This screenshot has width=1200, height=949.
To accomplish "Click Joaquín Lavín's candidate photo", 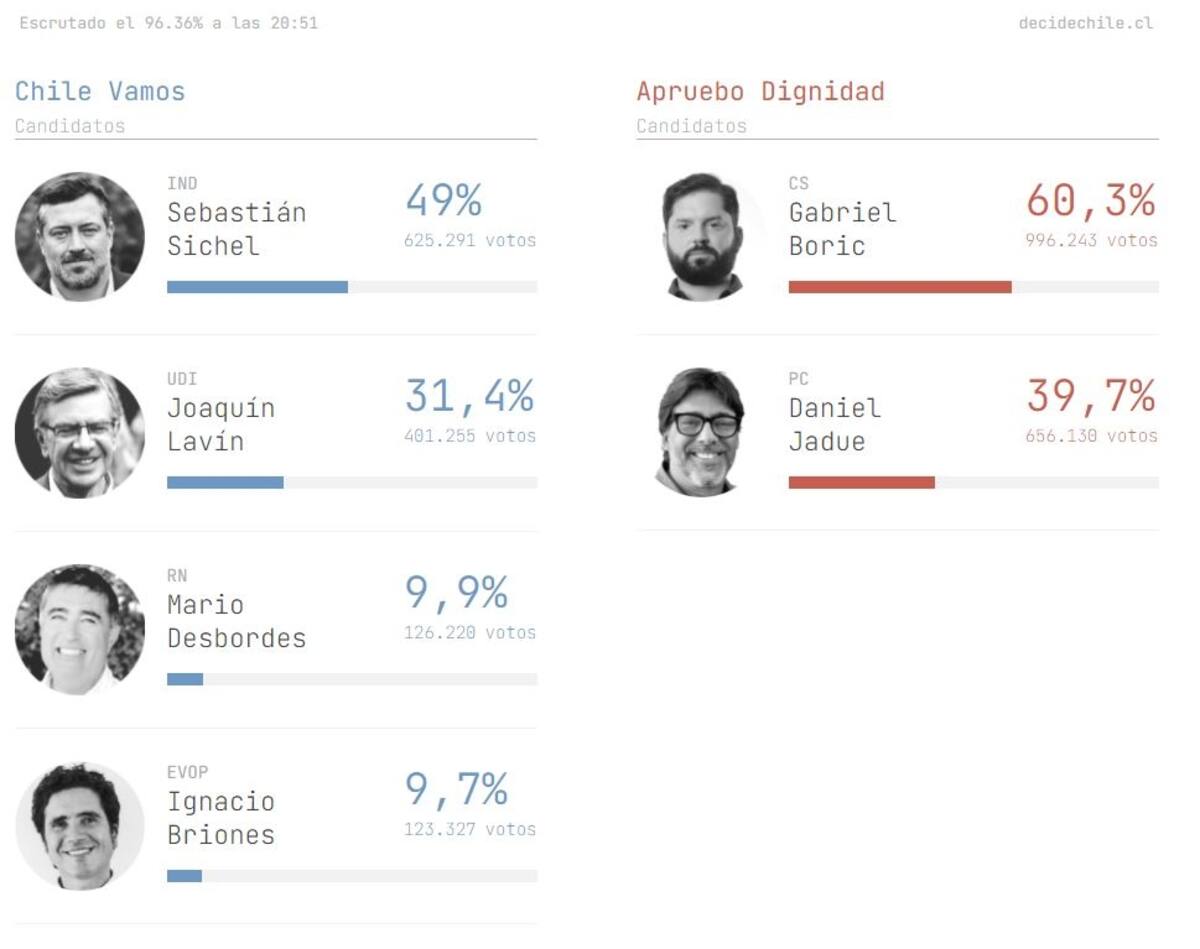I will coord(79,432).
